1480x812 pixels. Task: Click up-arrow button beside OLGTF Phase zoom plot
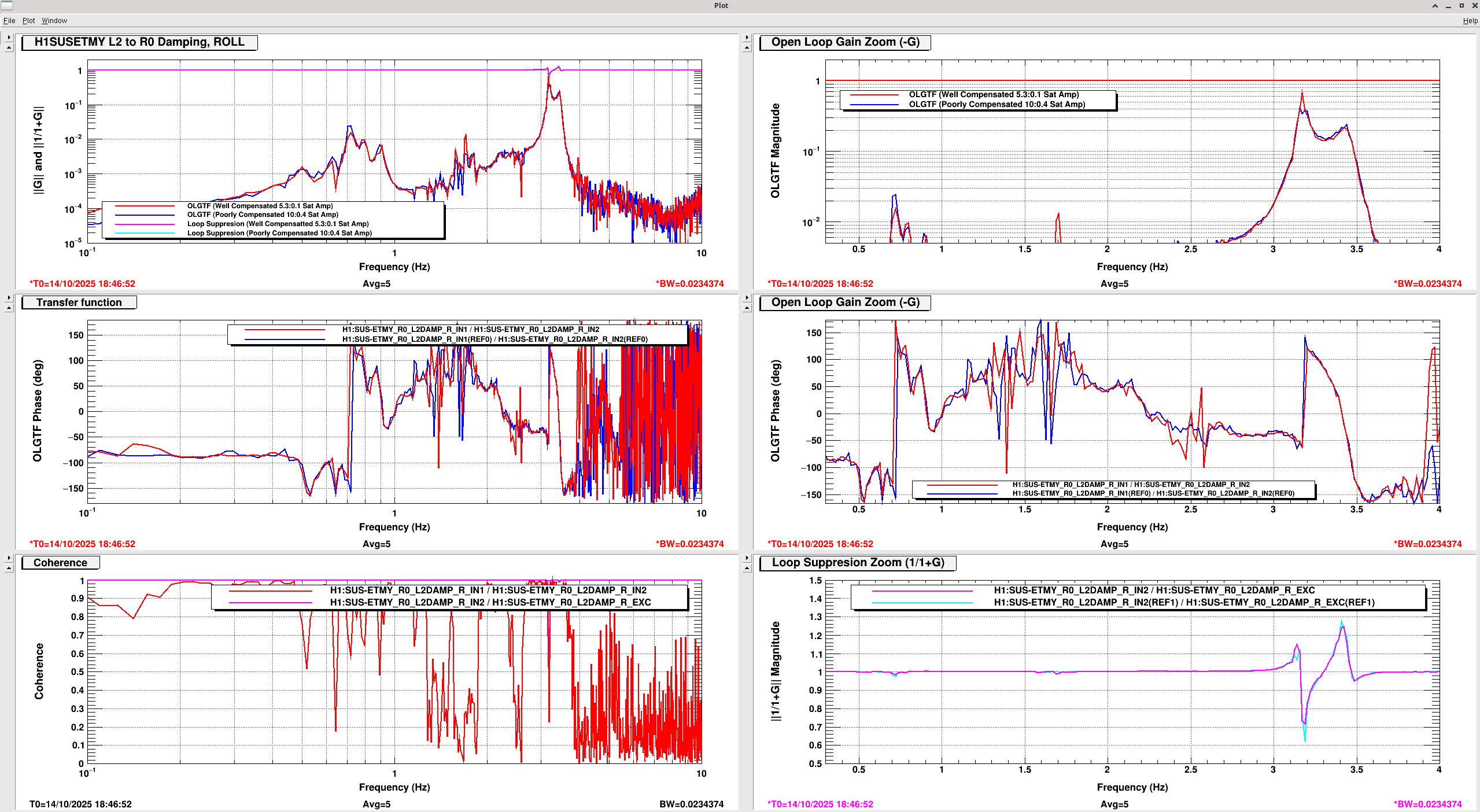coord(747,308)
